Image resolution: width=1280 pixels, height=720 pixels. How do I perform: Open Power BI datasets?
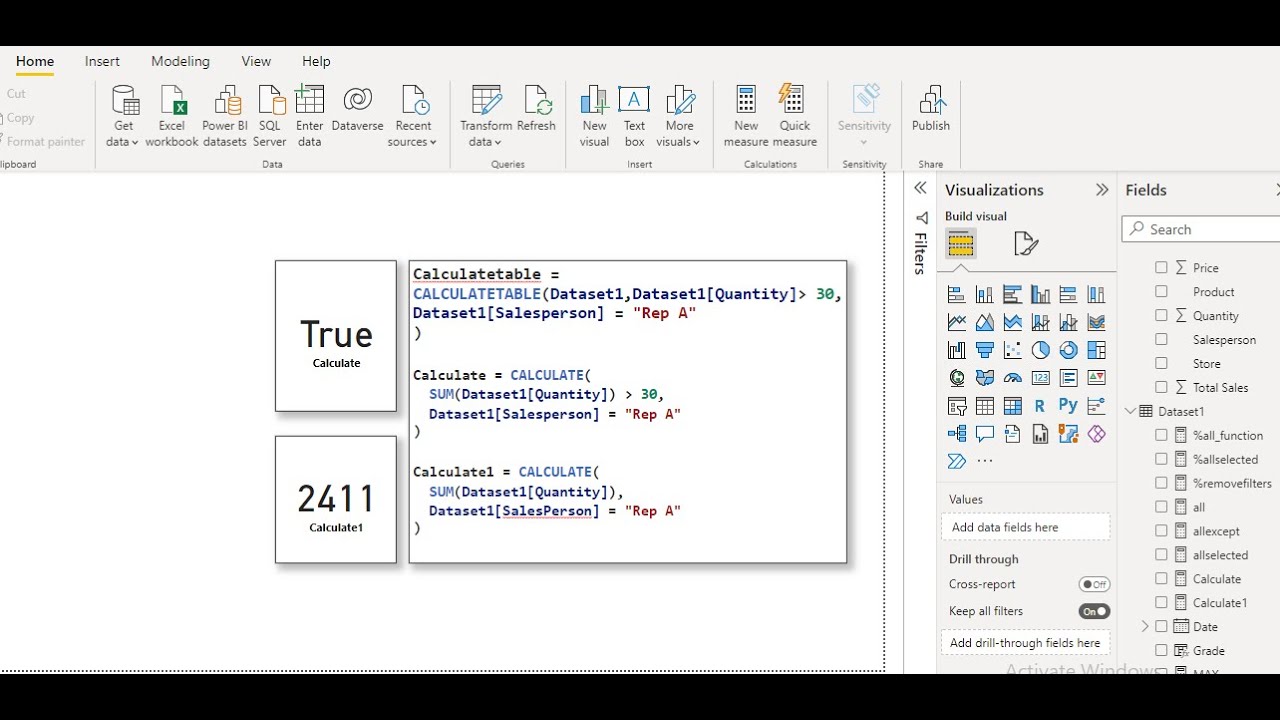pos(225,116)
